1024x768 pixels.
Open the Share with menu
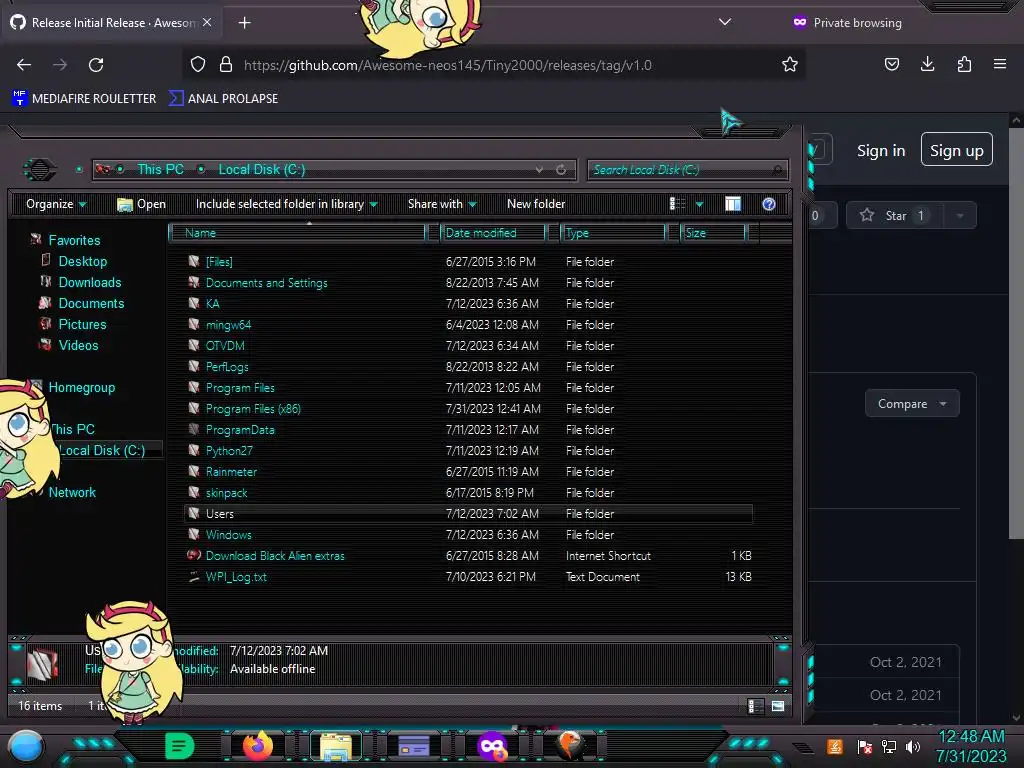[x=442, y=204]
